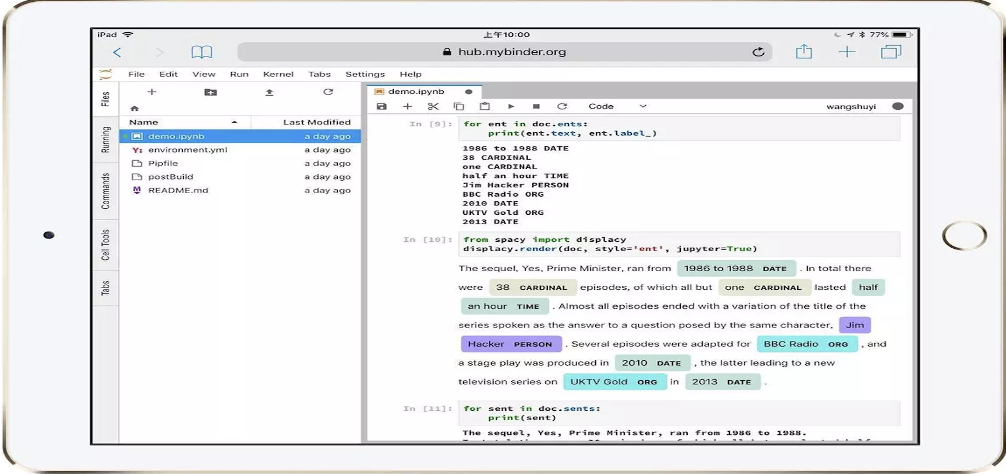Select environment.yml in file list
Screen dimensions: 1006x474
coord(240,149)
